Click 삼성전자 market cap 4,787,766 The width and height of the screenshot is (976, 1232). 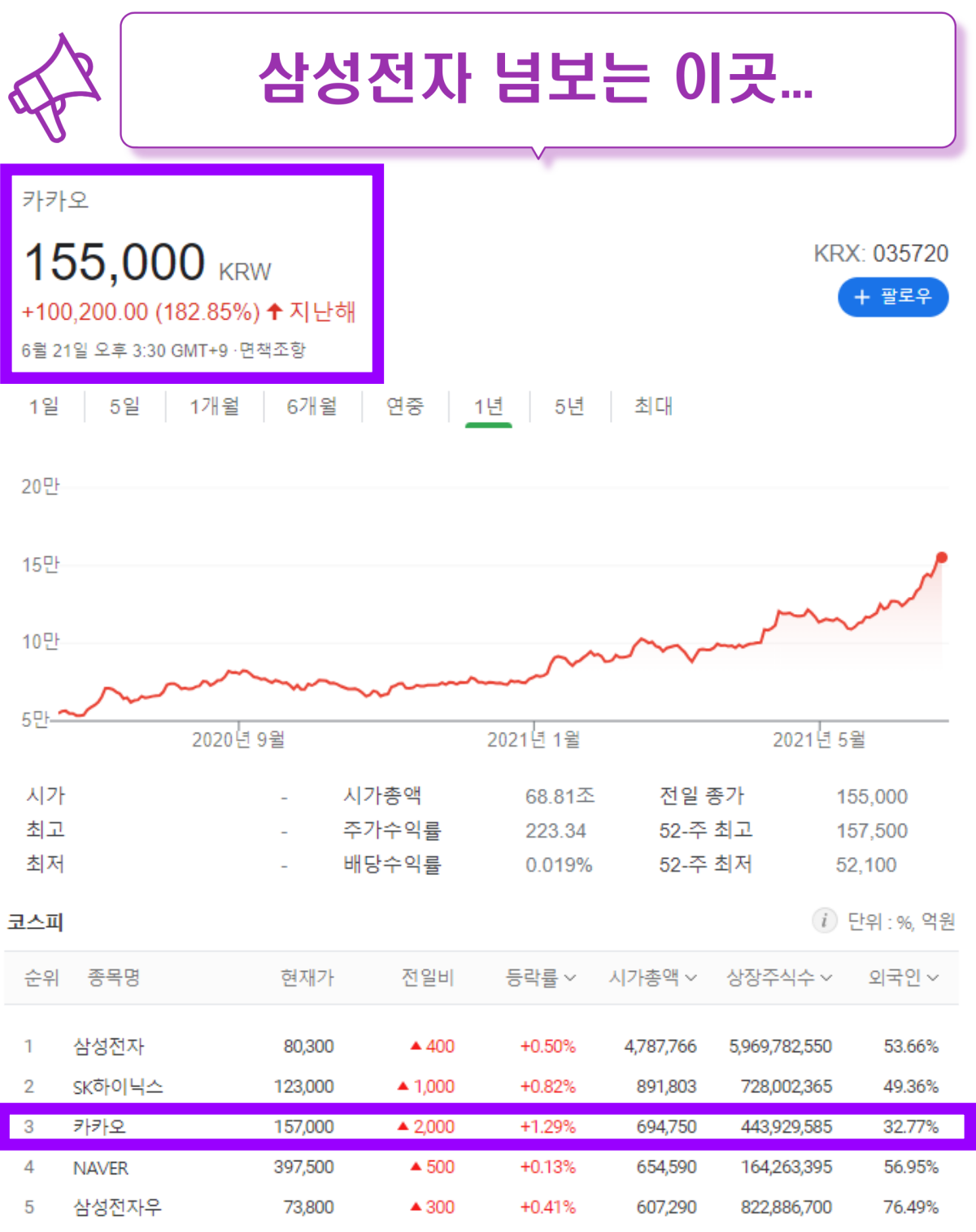click(660, 1047)
